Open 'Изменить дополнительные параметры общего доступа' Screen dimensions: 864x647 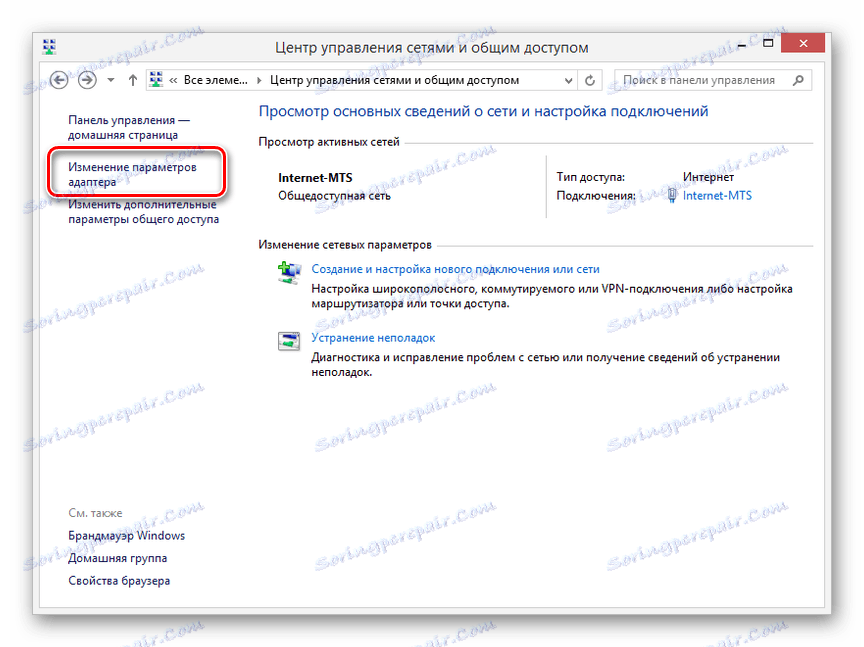(x=143, y=212)
